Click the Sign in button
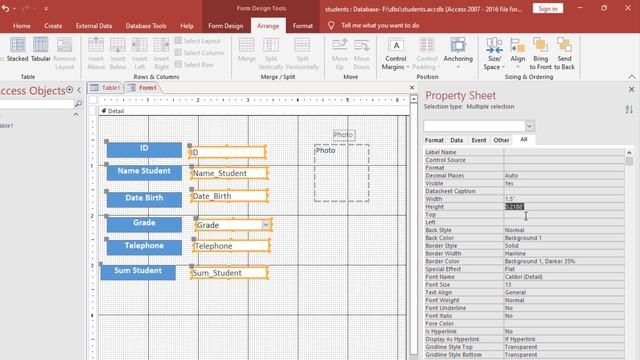The image size is (640, 360). tap(547, 9)
